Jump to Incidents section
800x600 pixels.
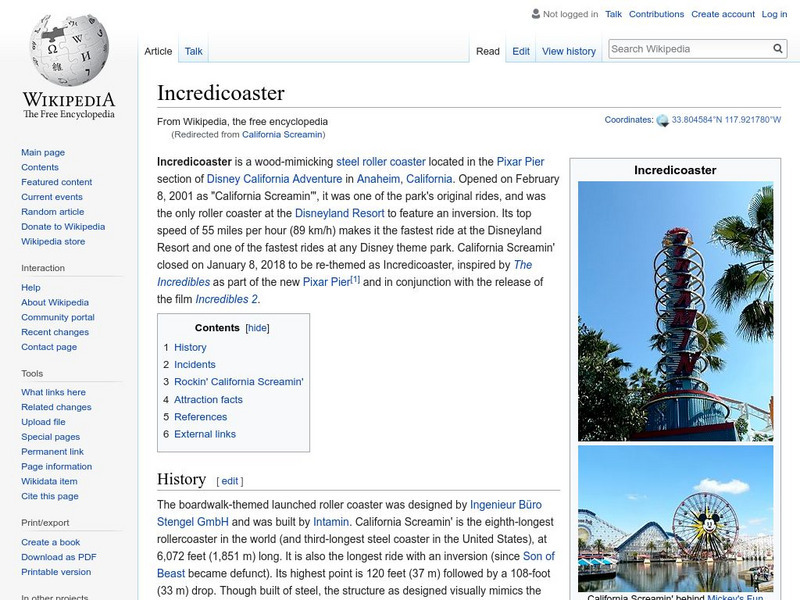click(195, 364)
